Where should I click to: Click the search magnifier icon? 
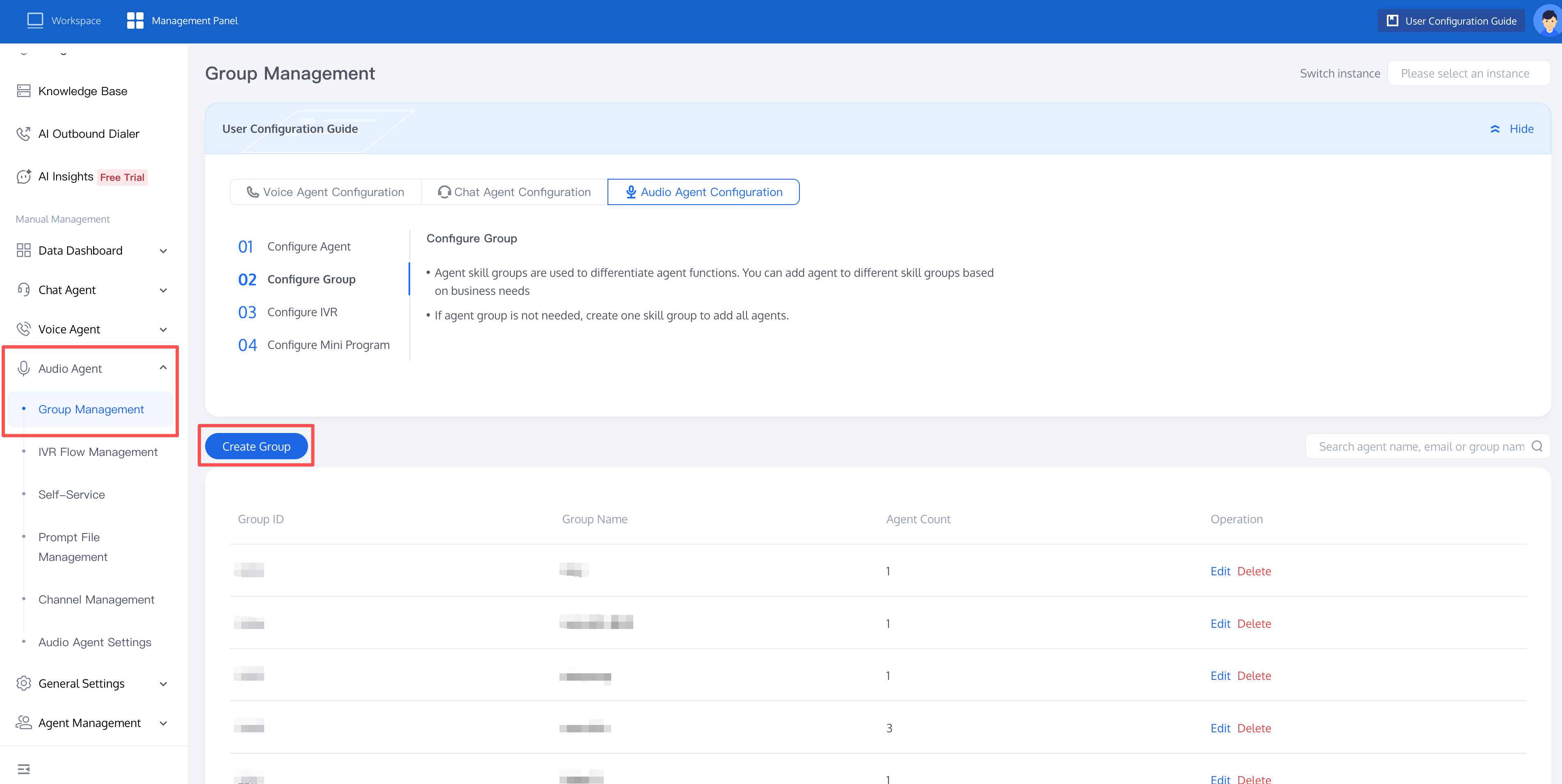[1537, 446]
